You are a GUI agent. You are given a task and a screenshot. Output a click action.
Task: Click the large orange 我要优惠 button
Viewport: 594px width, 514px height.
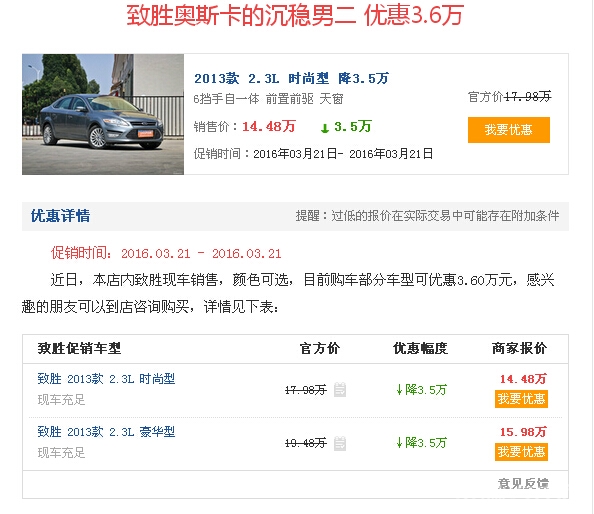509,130
